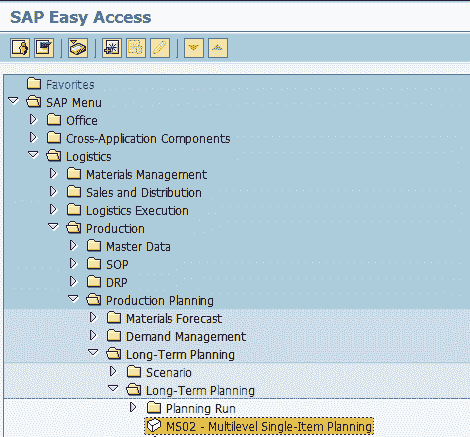Click the Scenario folder icon
The image size is (470, 437).
(x=134, y=371)
